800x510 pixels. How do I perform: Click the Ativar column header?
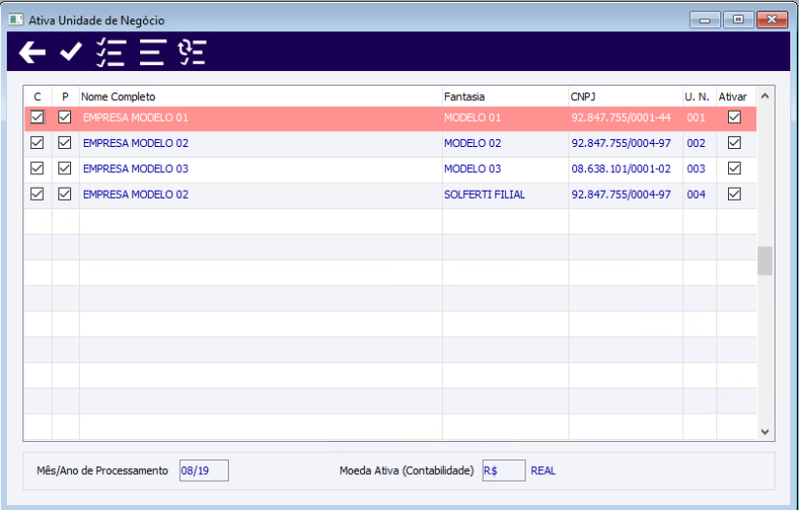[x=736, y=96]
